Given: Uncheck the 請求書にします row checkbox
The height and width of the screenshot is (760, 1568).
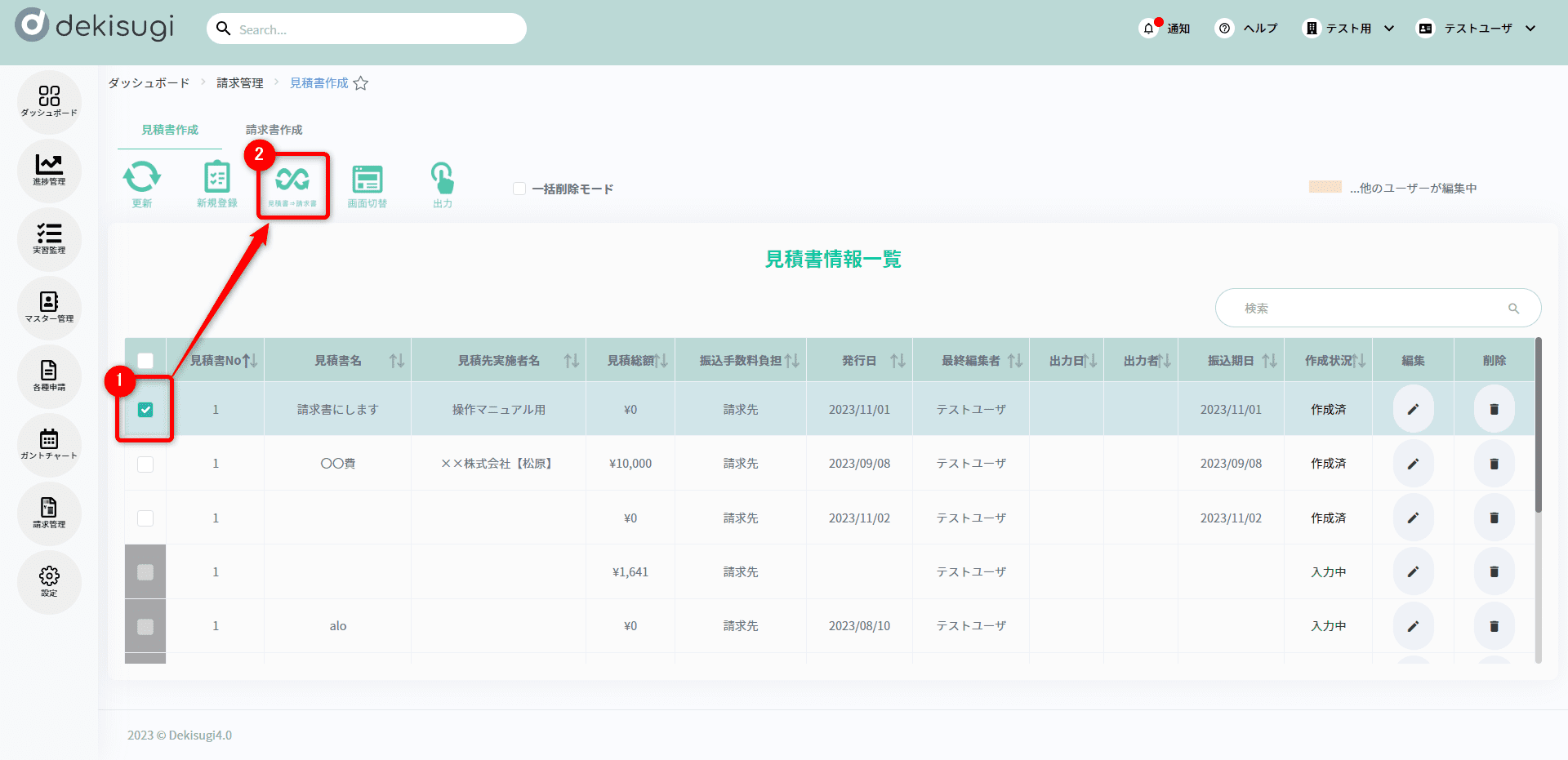Looking at the screenshot, I should pos(145,410).
